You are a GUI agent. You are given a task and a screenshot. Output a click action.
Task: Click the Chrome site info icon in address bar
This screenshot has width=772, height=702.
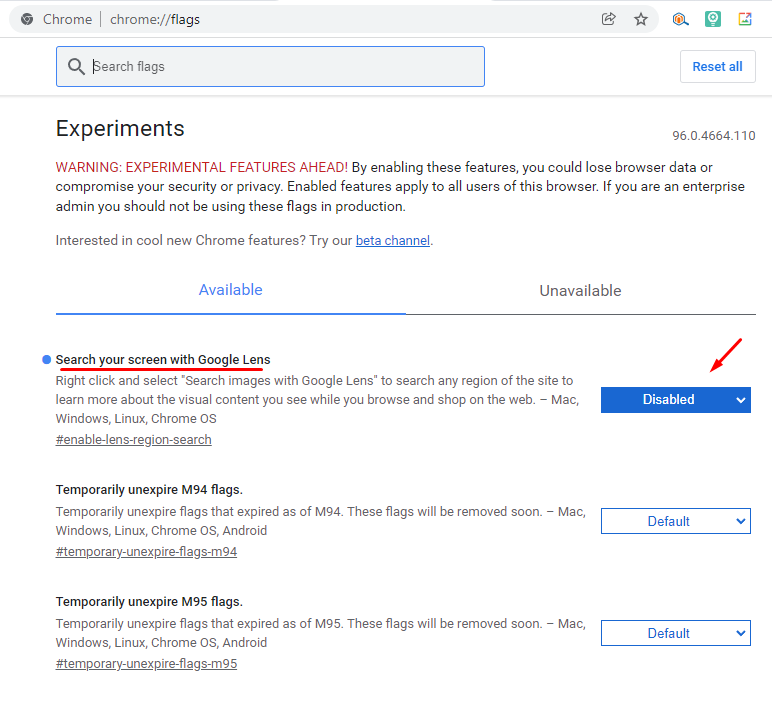pos(27,19)
